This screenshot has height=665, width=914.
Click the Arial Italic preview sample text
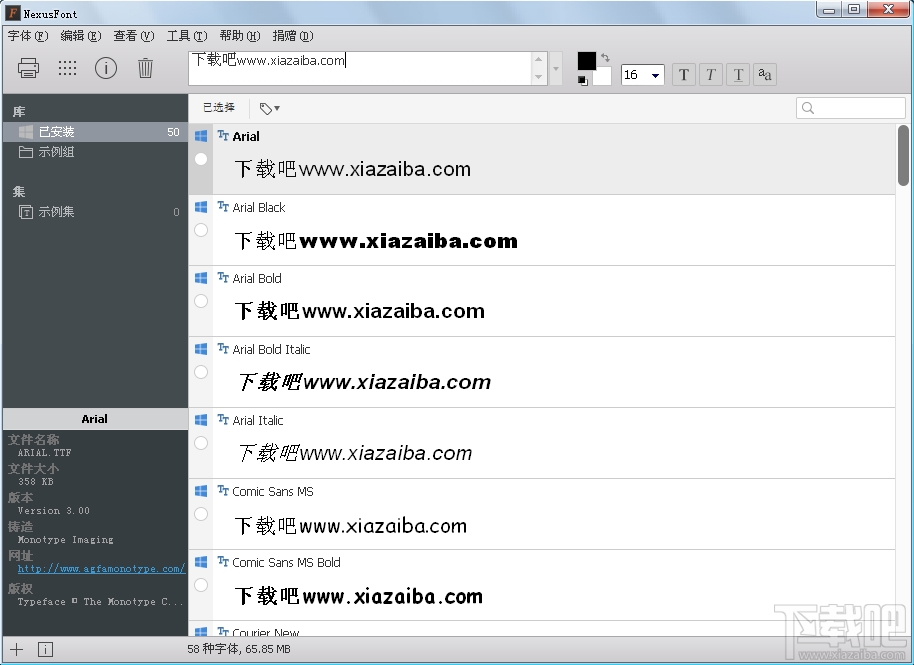pos(355,453)
